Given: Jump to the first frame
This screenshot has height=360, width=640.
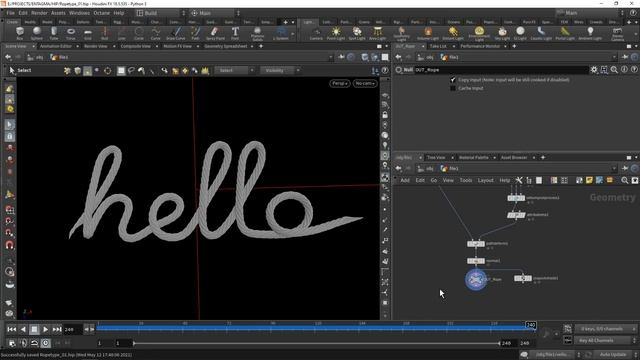Looking at the screenshot, I should pyautogui.click(x=12, y=329).
